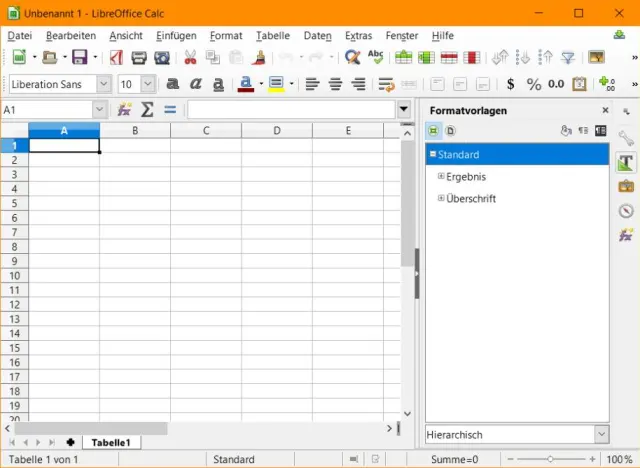
Task: Click the Save document icon
Action: click(x=79, y=57)
